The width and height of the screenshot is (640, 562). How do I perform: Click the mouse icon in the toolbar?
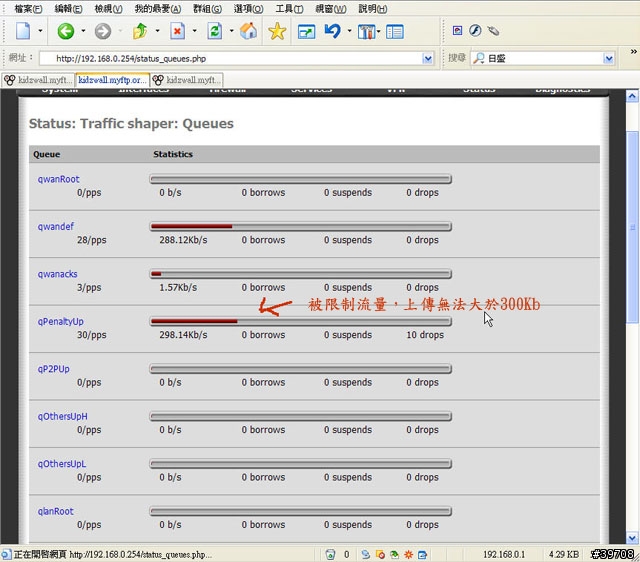coord(493,31)
